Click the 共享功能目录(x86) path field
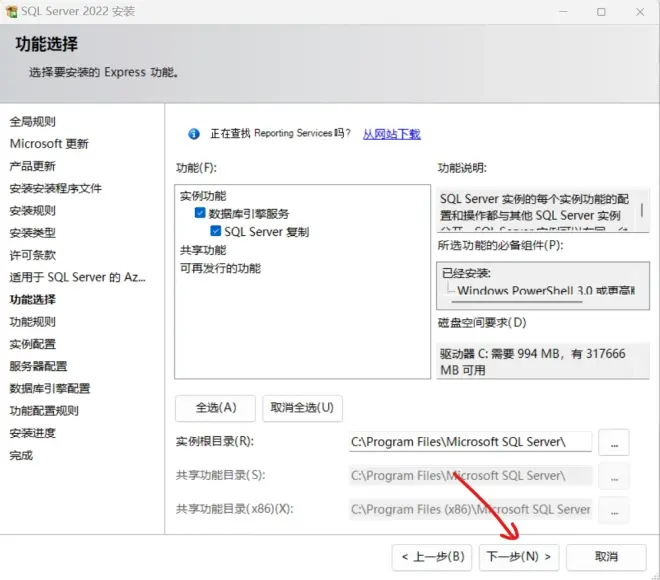 tap(470, 510)
